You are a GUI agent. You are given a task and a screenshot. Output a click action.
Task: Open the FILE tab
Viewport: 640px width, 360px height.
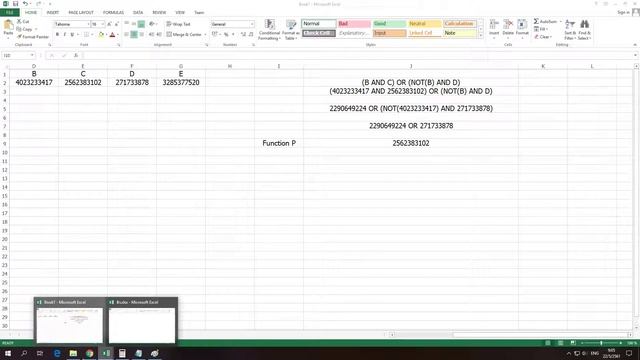9,13
